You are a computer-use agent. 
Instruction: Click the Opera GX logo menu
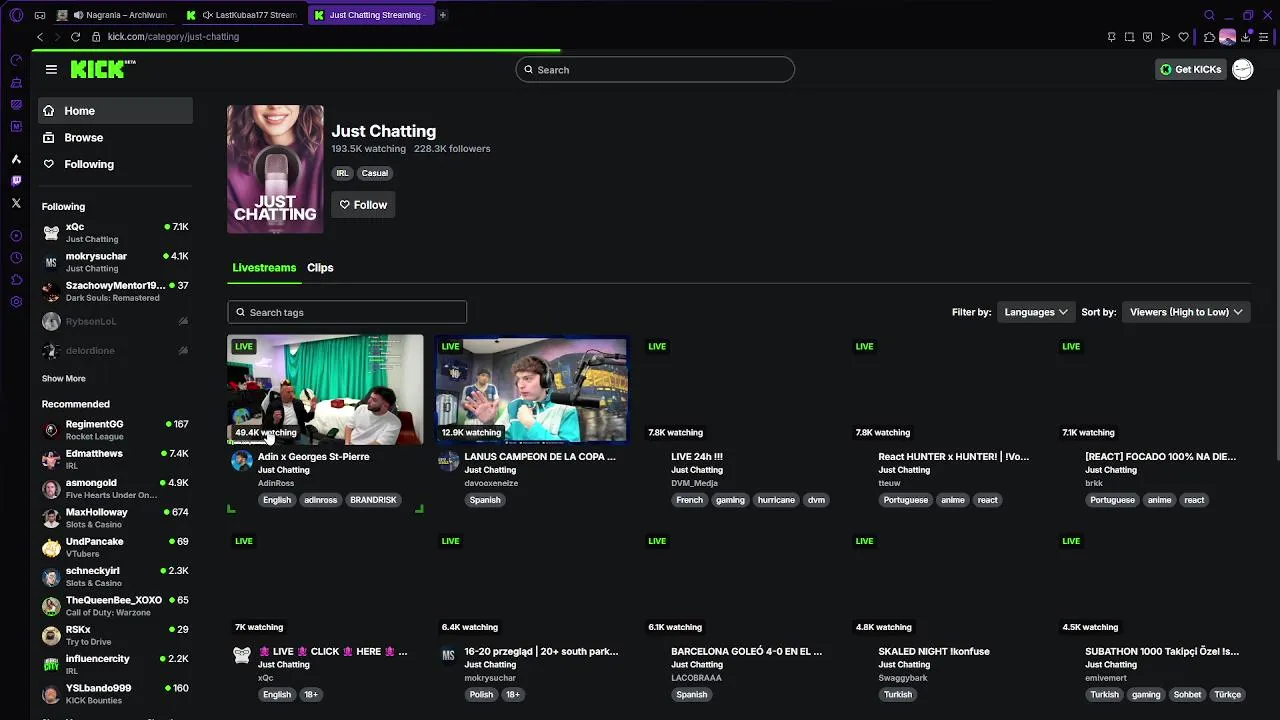tap(16, 15)
